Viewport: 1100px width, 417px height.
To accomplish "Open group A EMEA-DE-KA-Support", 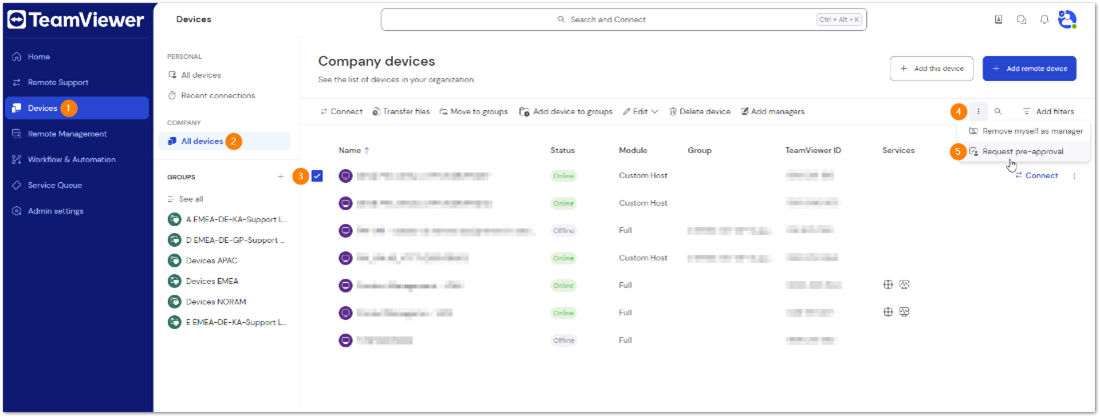I will pyautogui.click(x=227, y=219).
